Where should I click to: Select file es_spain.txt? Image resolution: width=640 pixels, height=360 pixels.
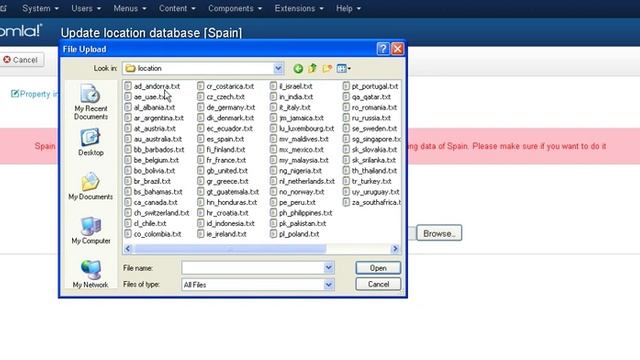tap(220, 139)
